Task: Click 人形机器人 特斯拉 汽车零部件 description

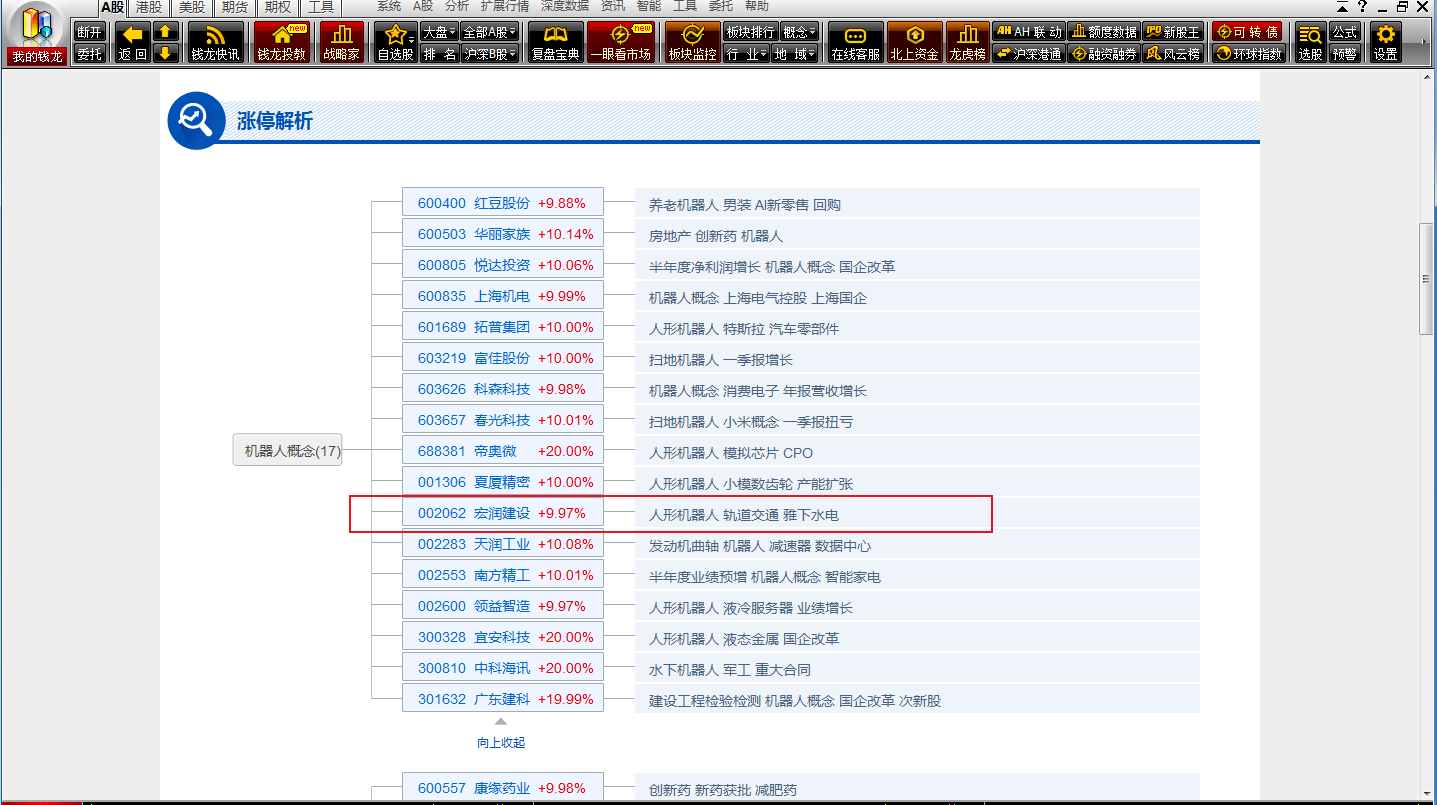Action: click(x=744, y=328)
